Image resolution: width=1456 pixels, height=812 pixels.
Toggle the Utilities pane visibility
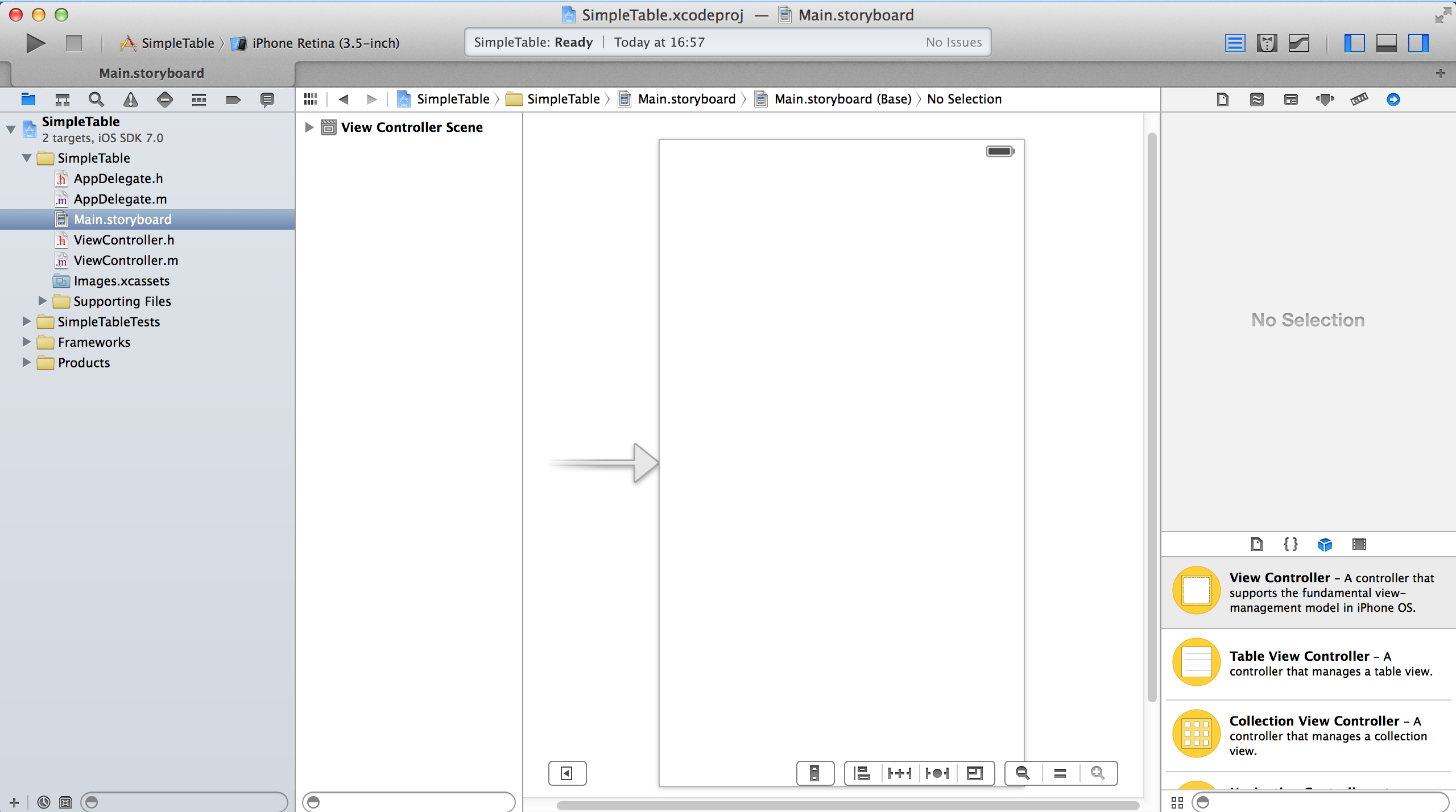coord(1418,43)
